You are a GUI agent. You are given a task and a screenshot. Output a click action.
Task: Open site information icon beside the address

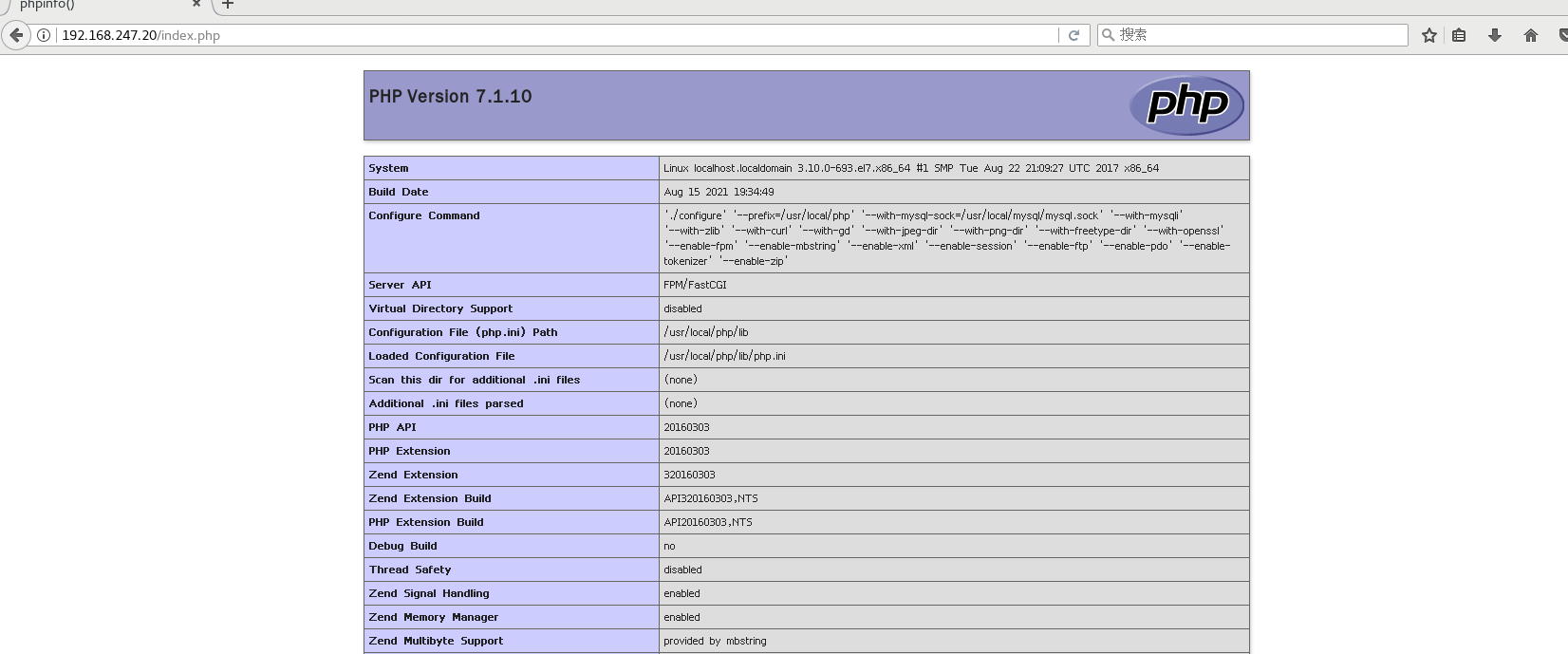click(x=44, y=35)
